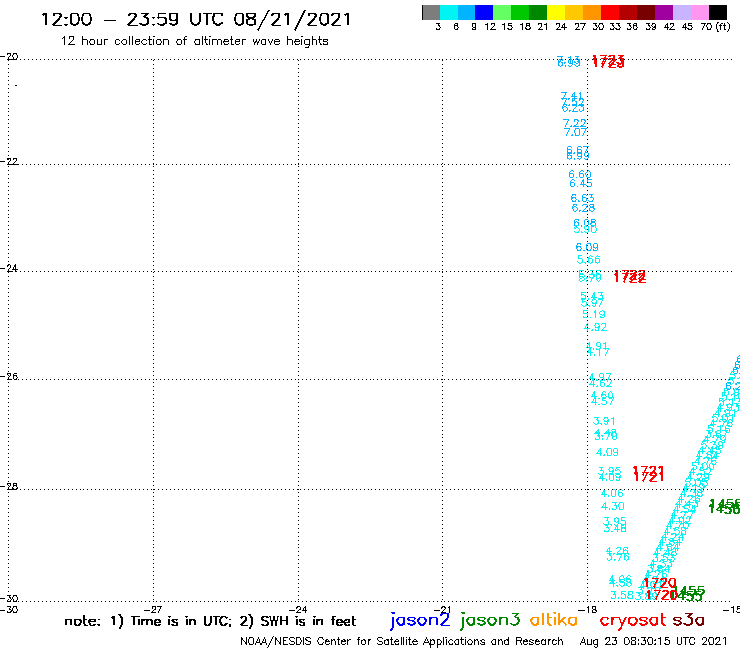Screen dimensions: 740x650
Task: Click wave height value 6.28
Action: pos(583,208)
